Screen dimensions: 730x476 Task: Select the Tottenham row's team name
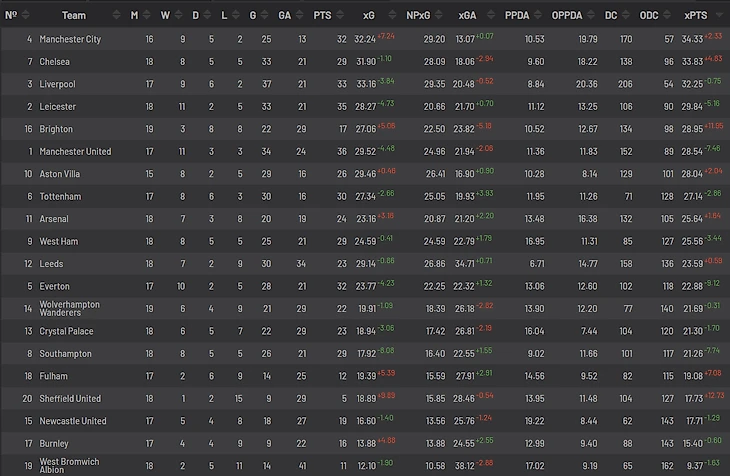click(x=60, y=197)
